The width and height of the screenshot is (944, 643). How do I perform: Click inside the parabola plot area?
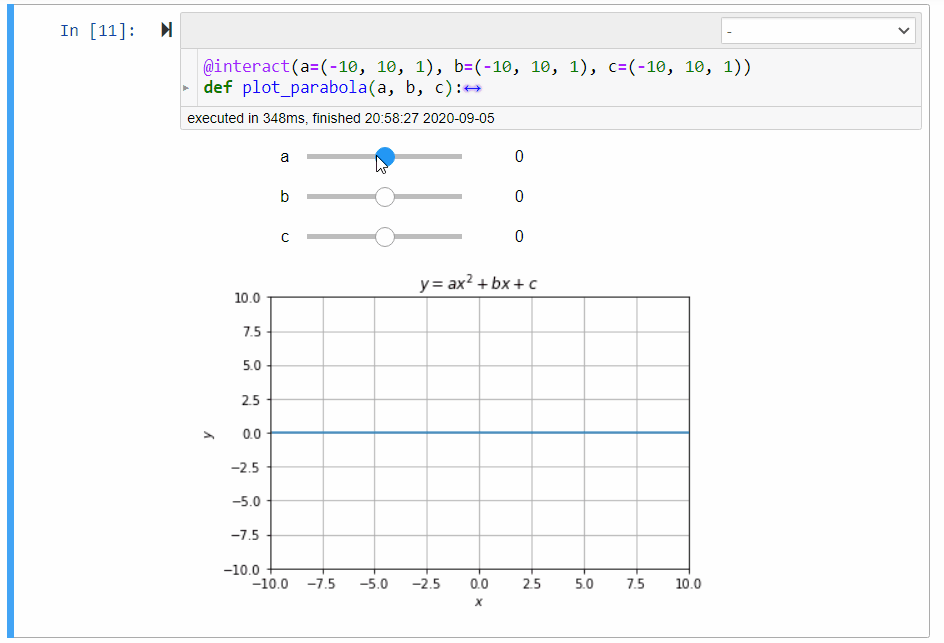(x=480, y=430)
